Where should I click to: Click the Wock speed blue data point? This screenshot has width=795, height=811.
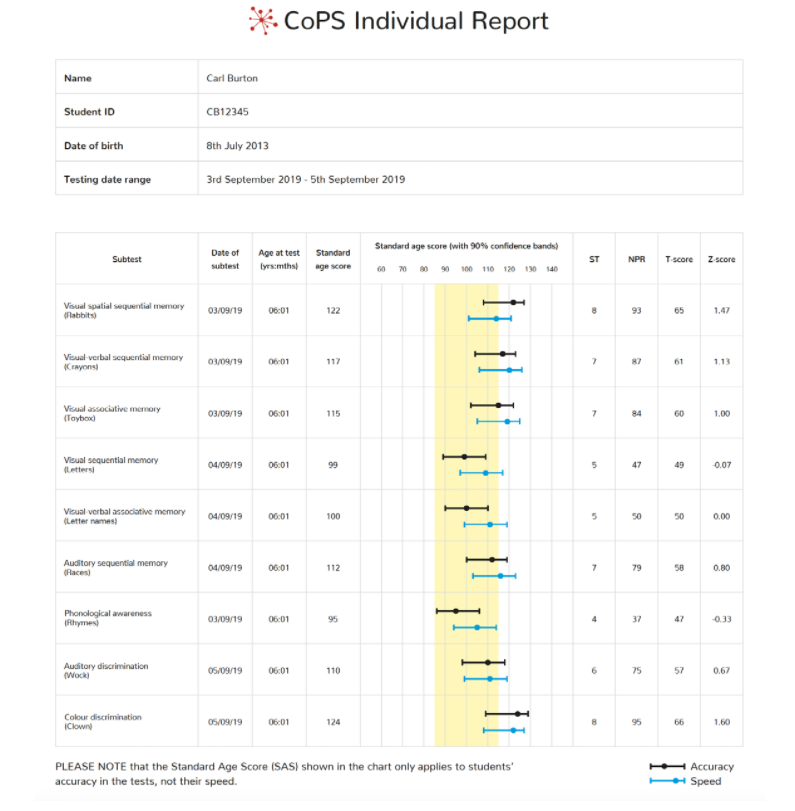[x=490, y=679]
